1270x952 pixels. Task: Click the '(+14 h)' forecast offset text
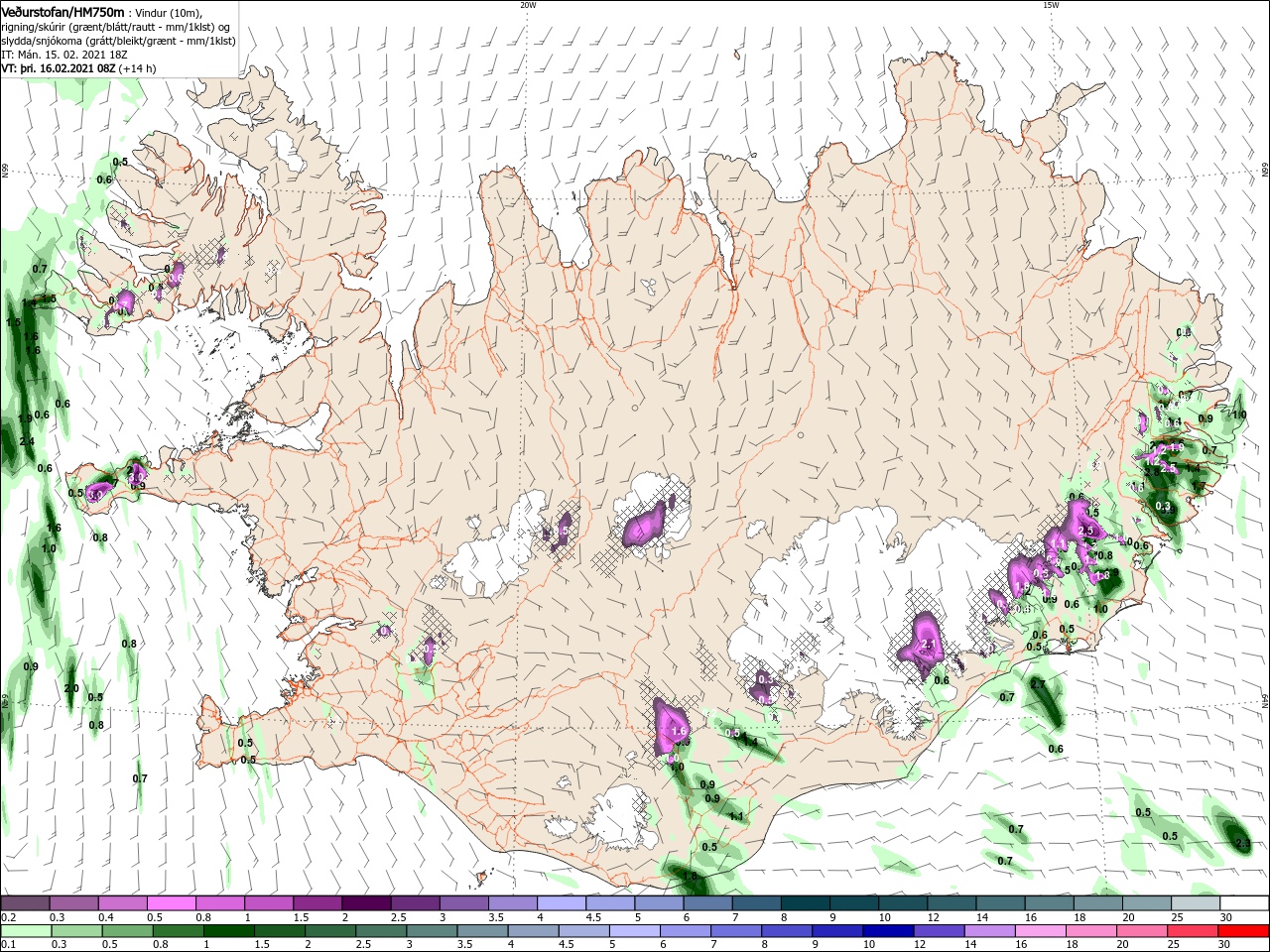click(x=137, y=68)
